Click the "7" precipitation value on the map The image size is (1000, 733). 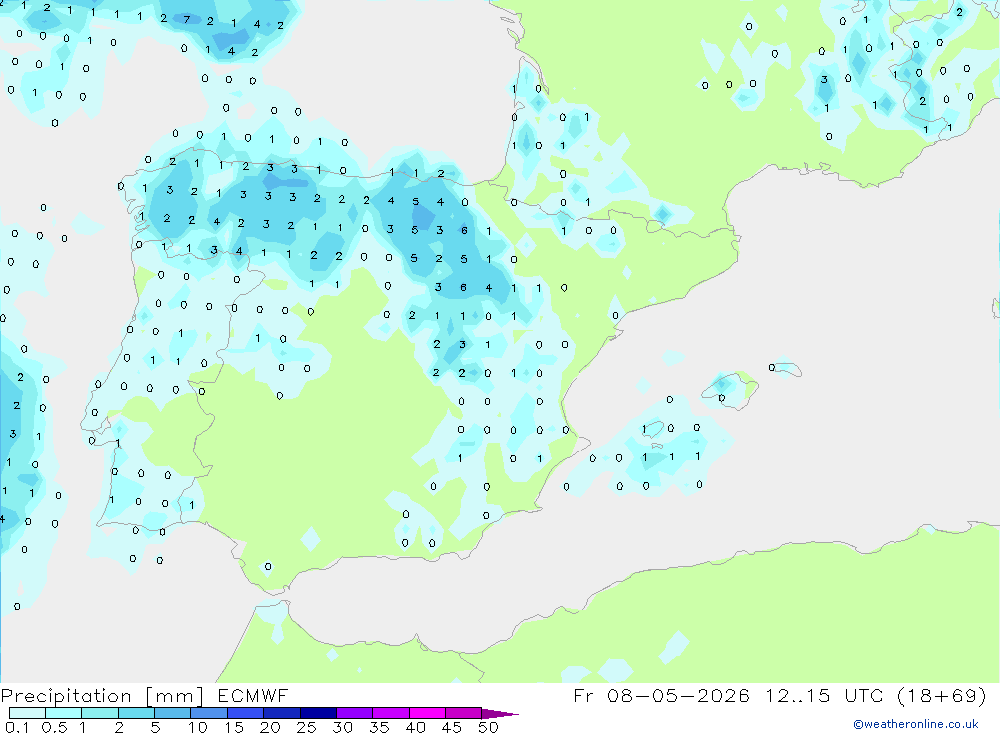pos(187,19)
